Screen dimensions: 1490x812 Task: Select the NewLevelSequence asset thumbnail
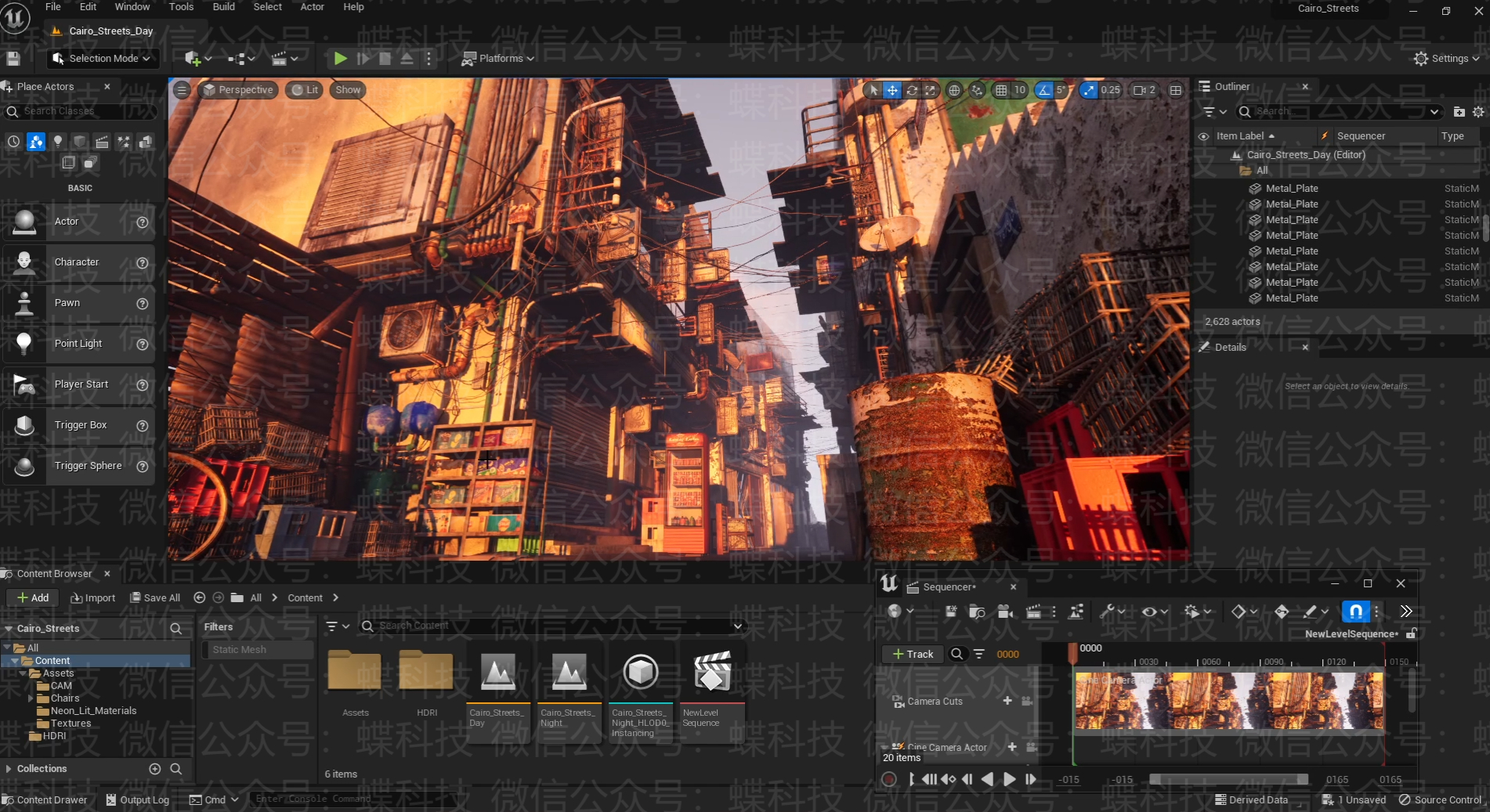click(712, 693)
